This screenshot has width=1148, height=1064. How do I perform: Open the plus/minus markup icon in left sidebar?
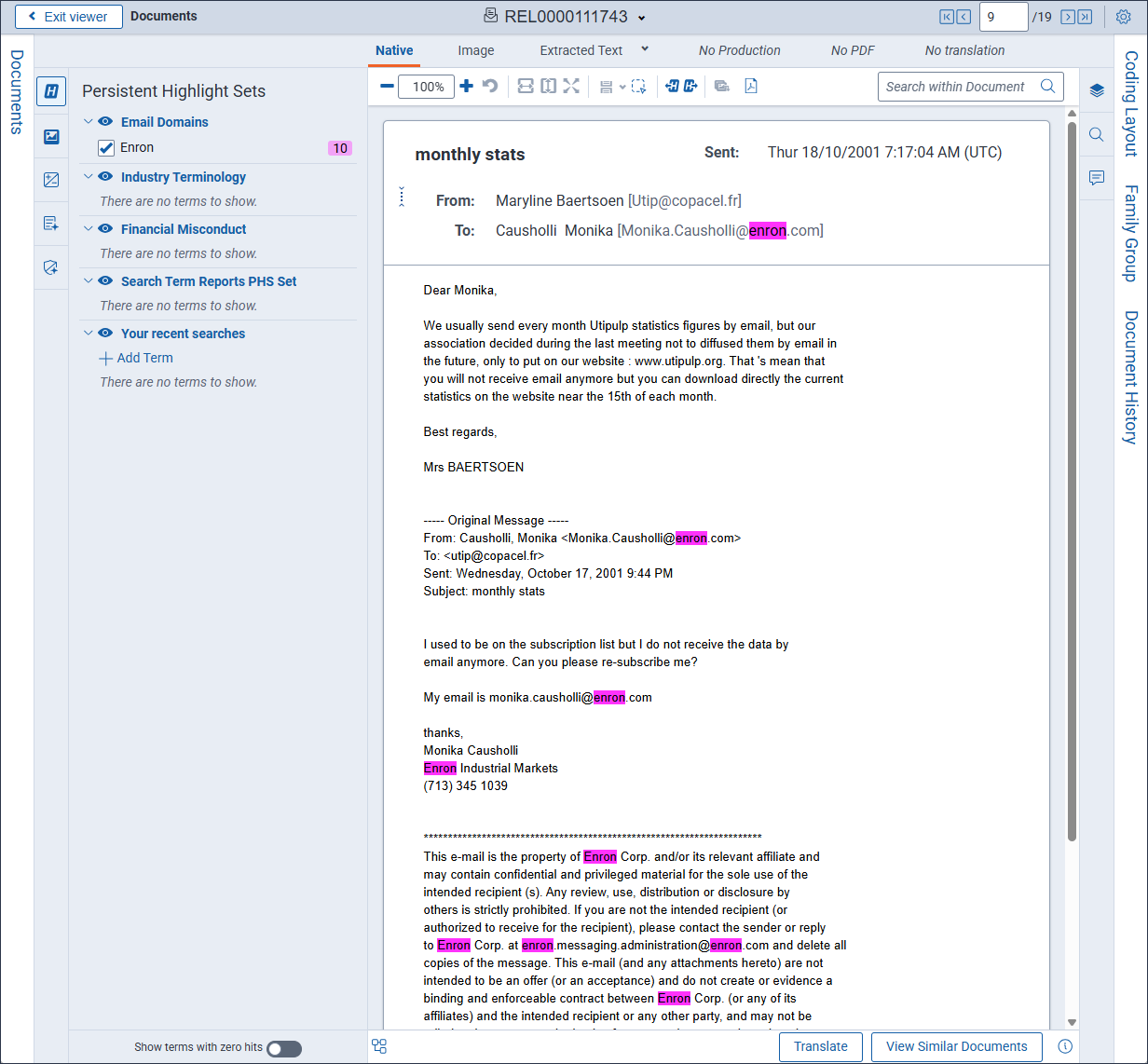point(51,180)
